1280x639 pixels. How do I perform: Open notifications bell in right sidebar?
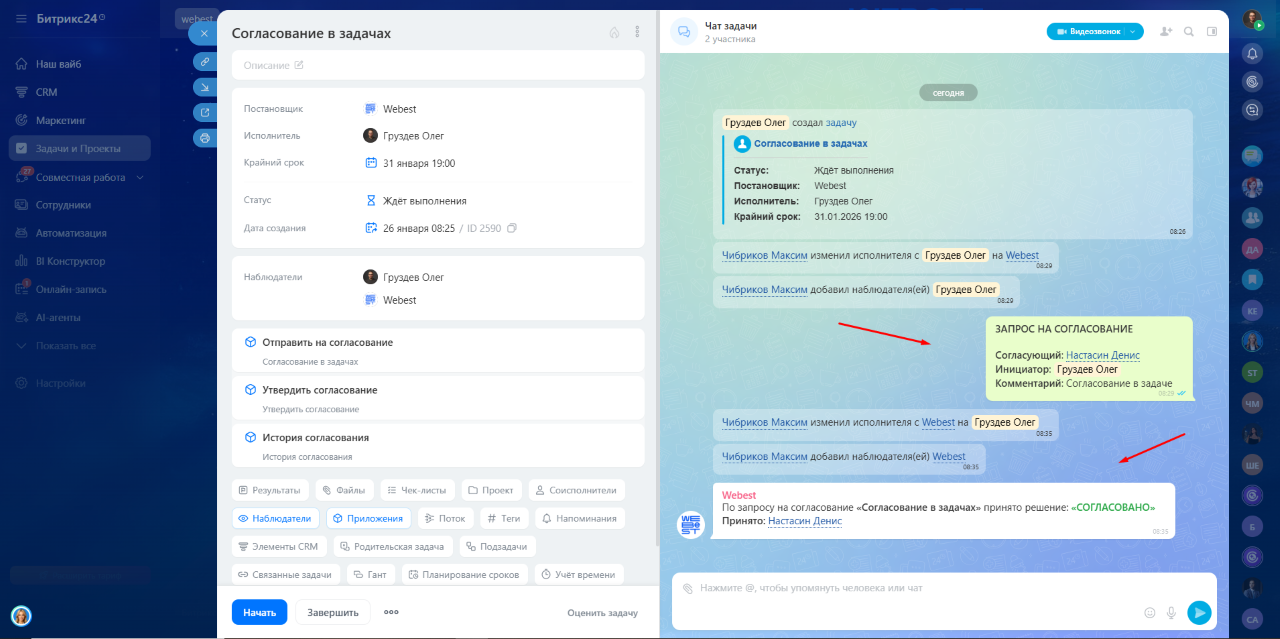pyautogui.click(x=1253, y=53)
